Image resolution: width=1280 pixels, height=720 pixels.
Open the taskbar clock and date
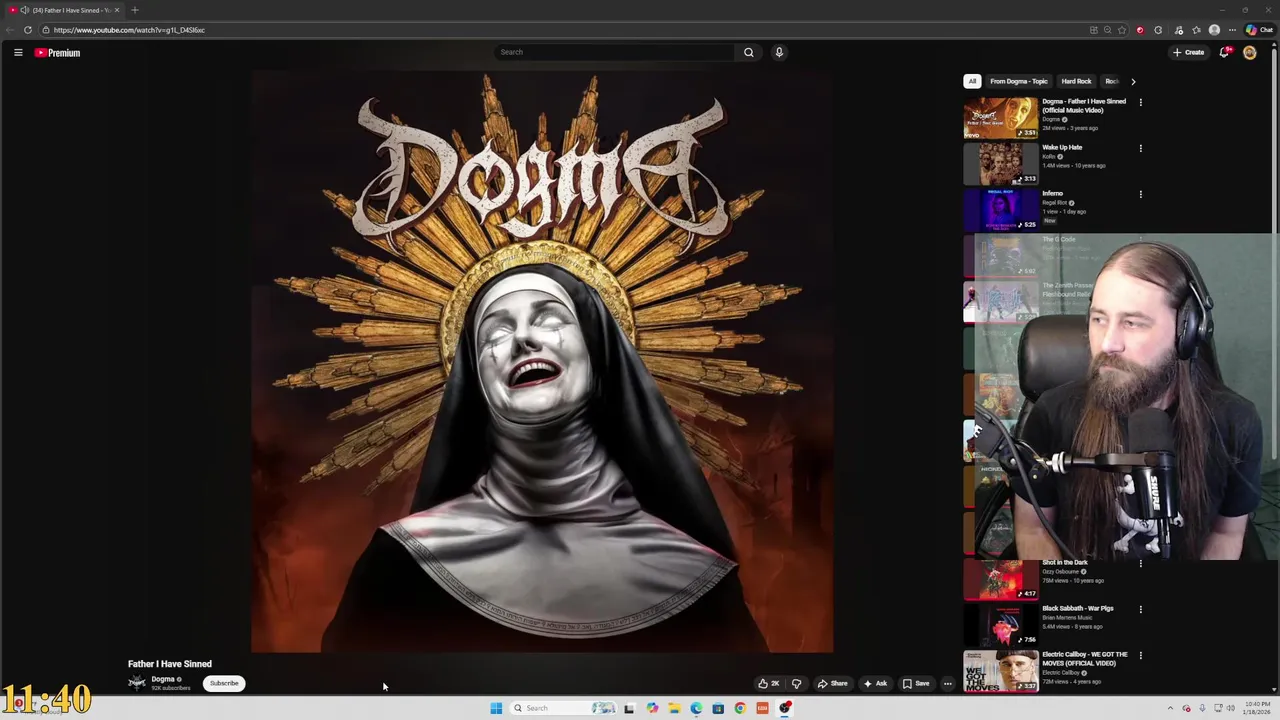click(x=1258, y=708)
